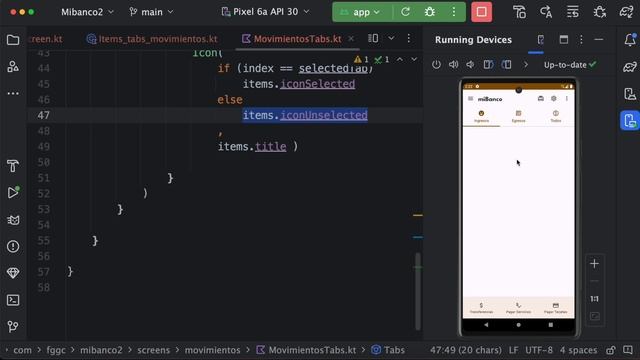Toggle the read-only lock icon in status bar
This screenshot has width=640, height=360.
pos(611,350)
